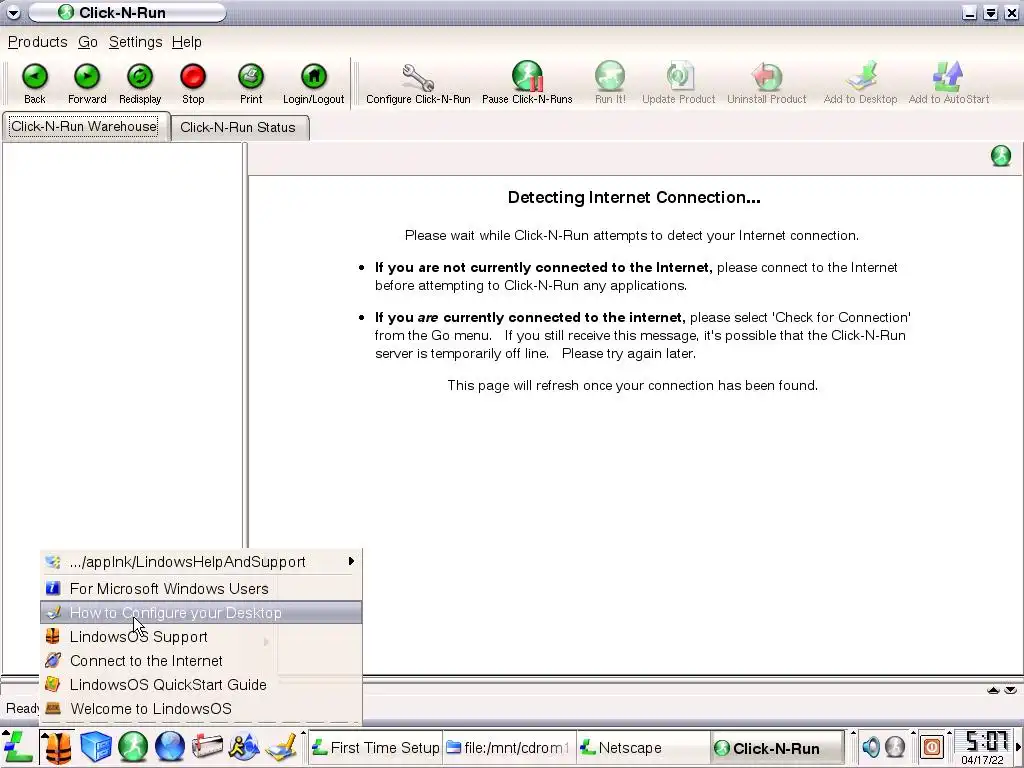Click the green running-man icon at top right of the page
1024x768 pixels.
tap(1000, 156)
